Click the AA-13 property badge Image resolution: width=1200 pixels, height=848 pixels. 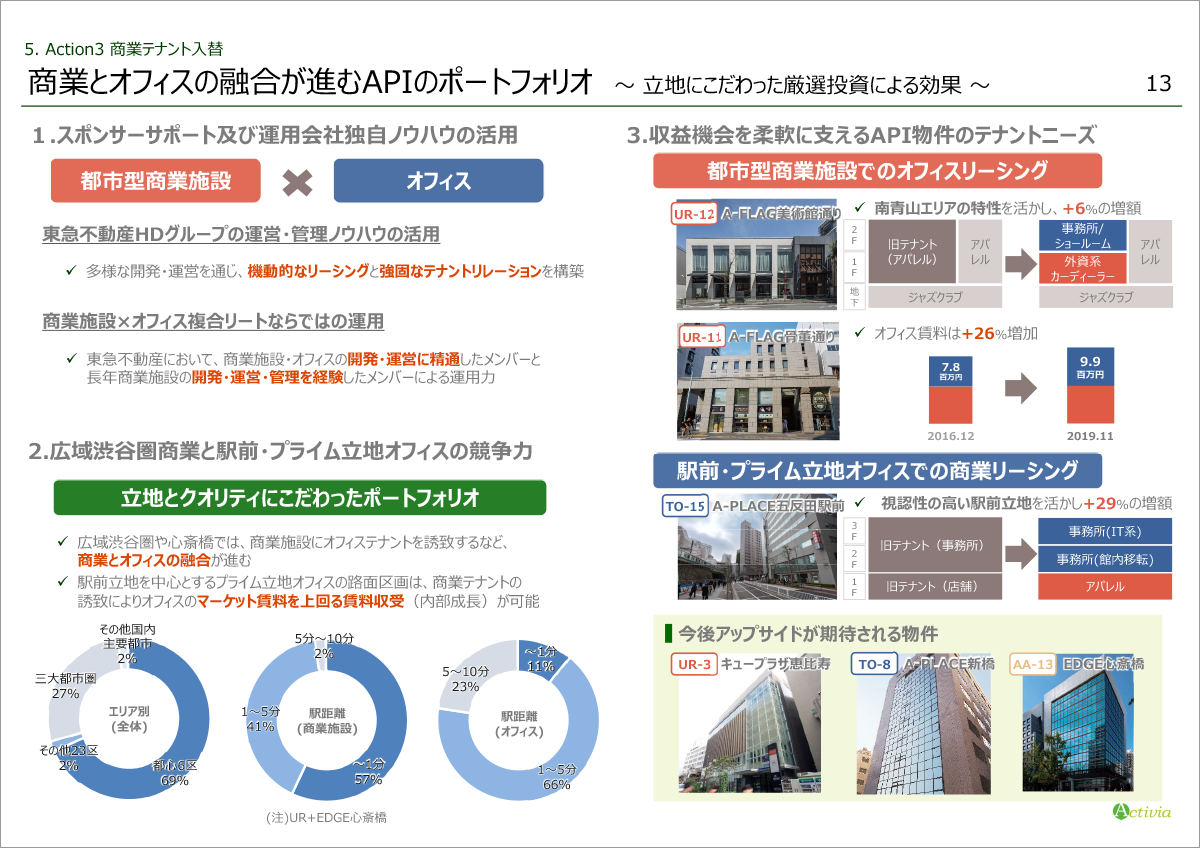pos(1032,664)
